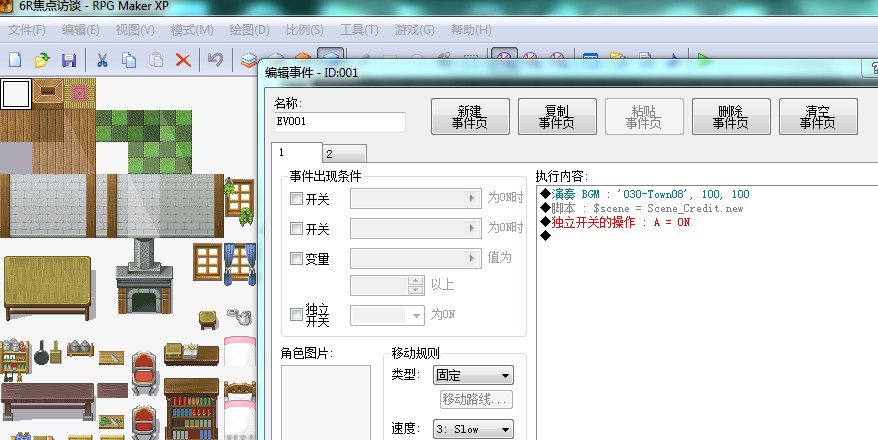Open the first 开关 switch selector
The image size is (878, 440).
click(415, 198)
